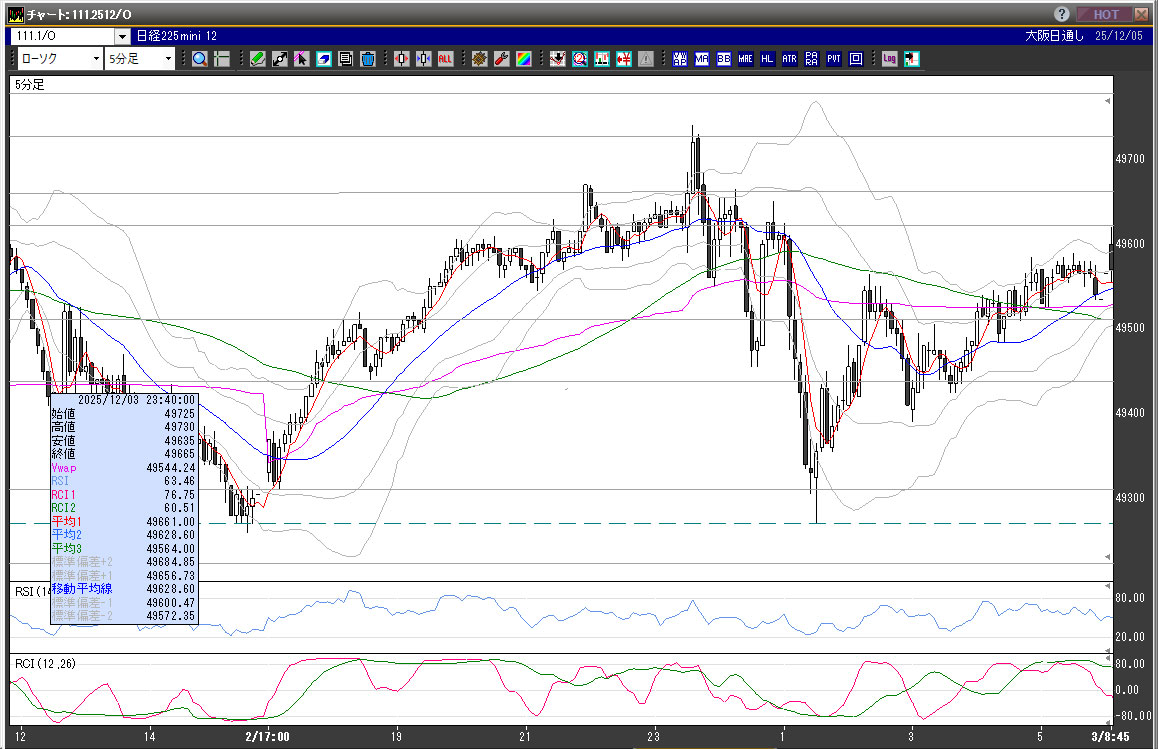1158x749 pixels.
Task: Open the rainbow color settings icon
Action: pos(523,59)
